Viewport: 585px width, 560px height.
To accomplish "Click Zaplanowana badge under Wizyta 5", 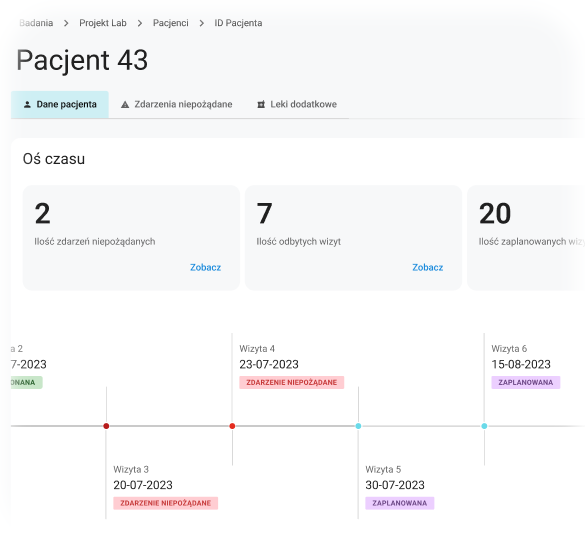I will (x=400, y=503).
